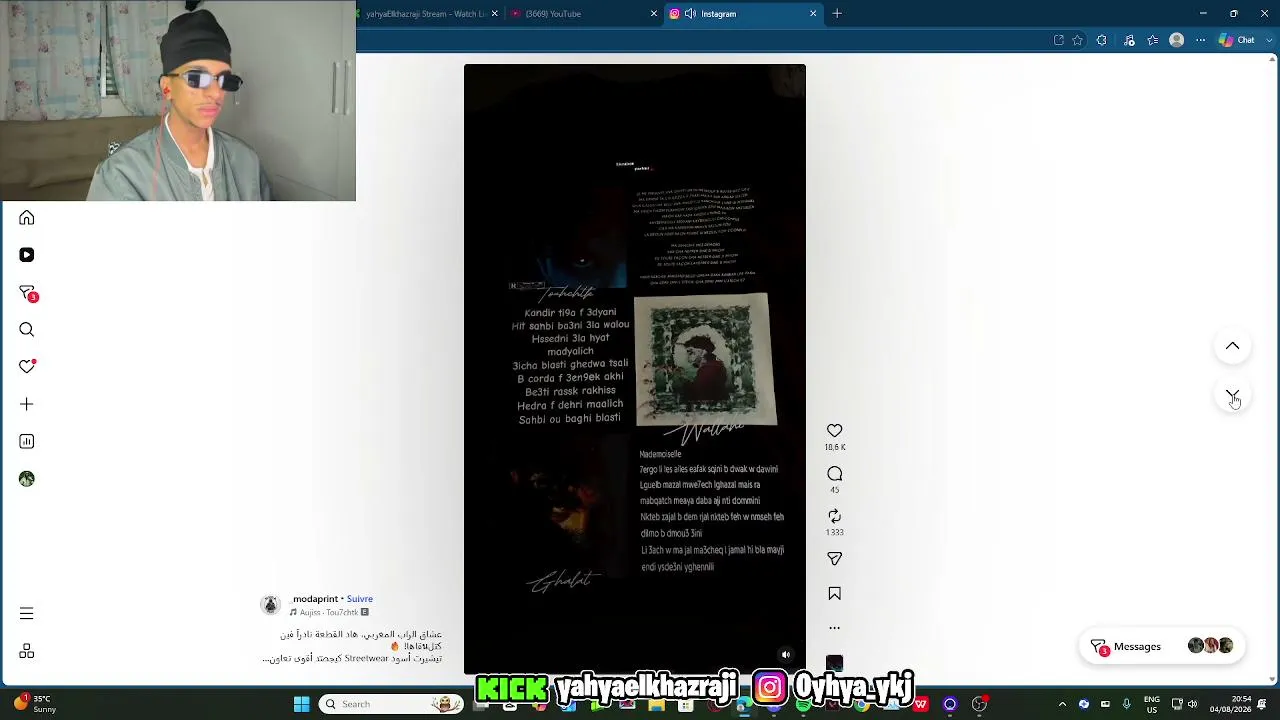Open a new browser tab

point(837,14)
